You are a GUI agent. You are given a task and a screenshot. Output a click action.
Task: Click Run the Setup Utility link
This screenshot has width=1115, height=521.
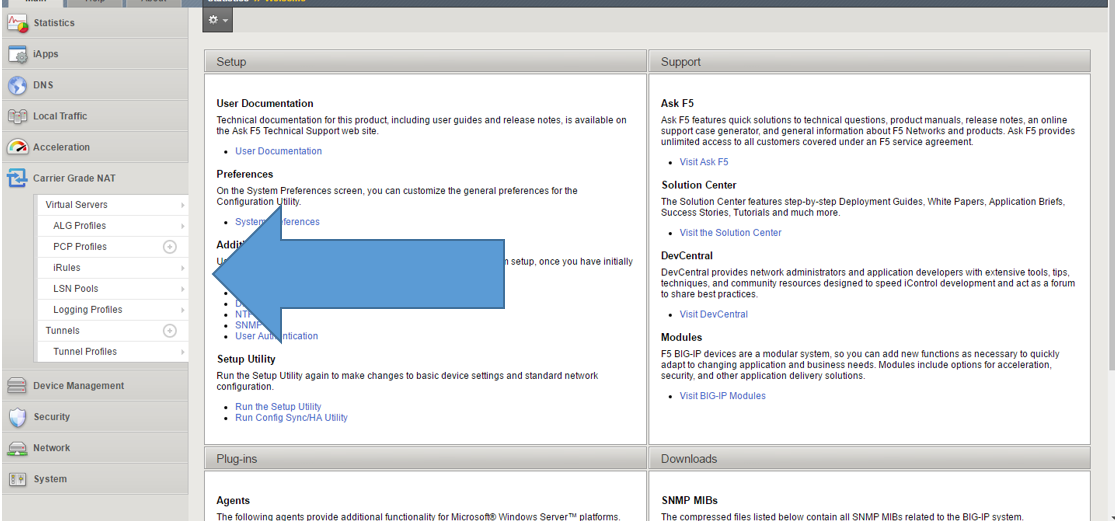coord(278,407)
